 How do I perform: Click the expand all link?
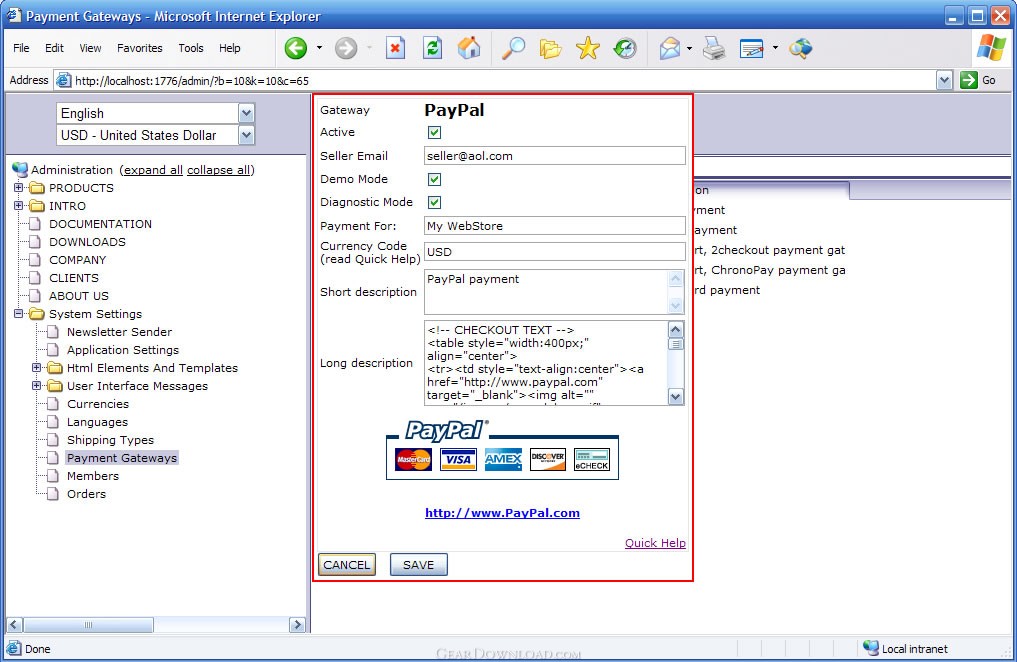(154, 170)
